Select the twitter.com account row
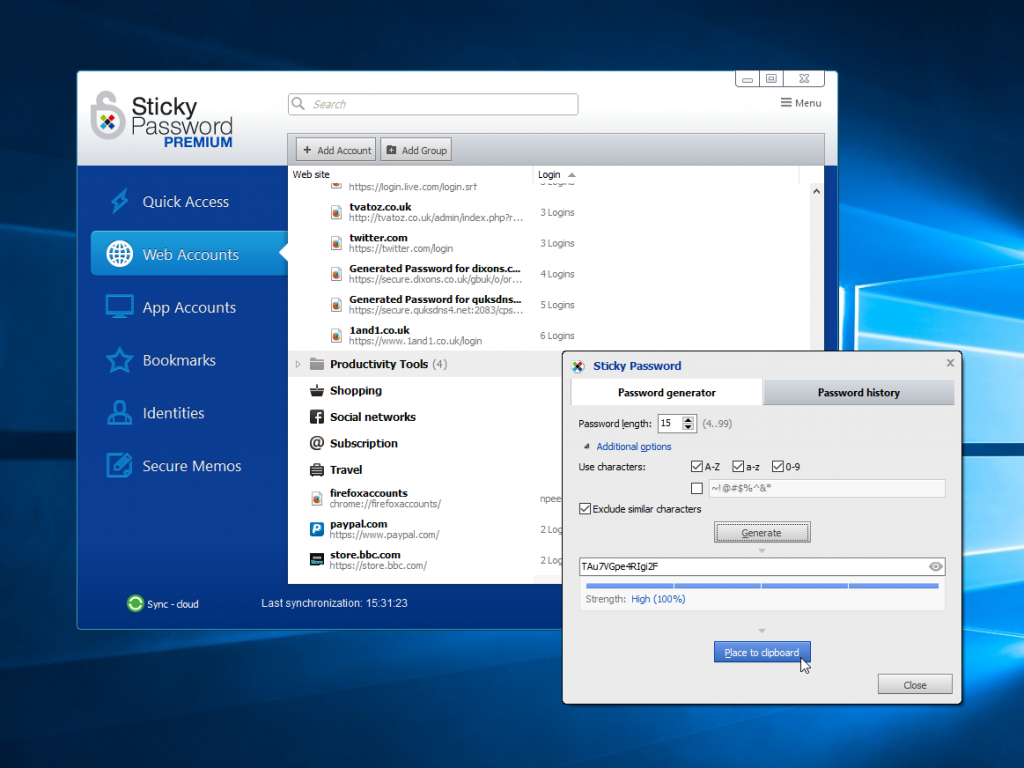Viewport: 1024px width, 768px height. coord(549,243)
